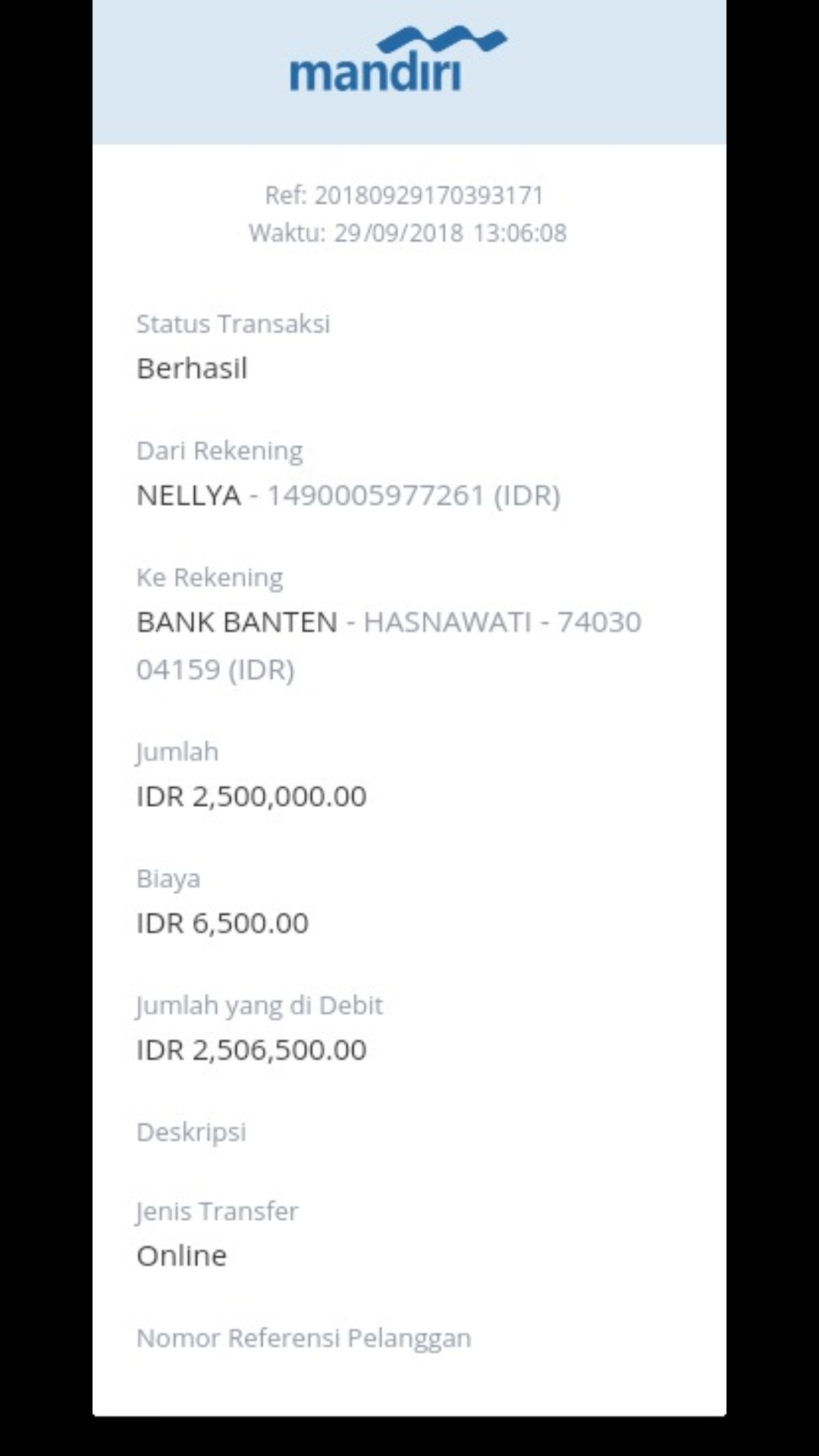Viewport: 819px width, 1456px height.
Task: Click the HASNAWATI recipient name
Action: 447,622
